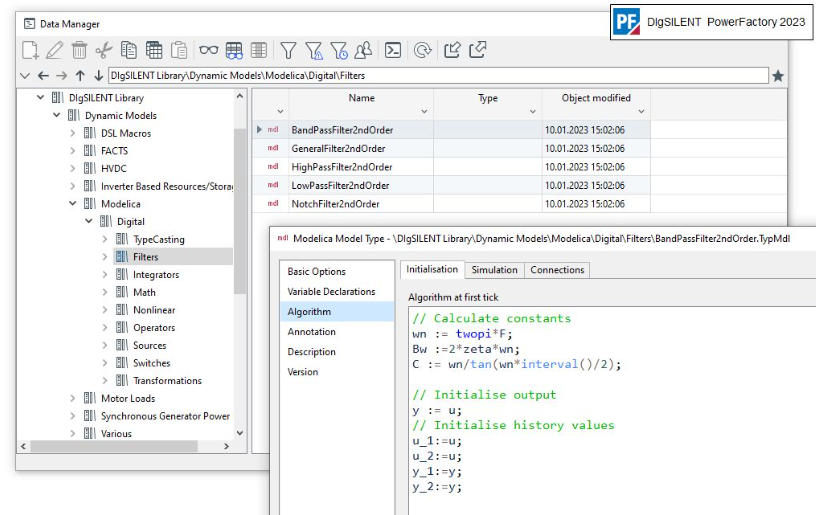Viewport: 816px width, 515px height.
Task: Open the input window terminal icon
Action: pos(393,50)
